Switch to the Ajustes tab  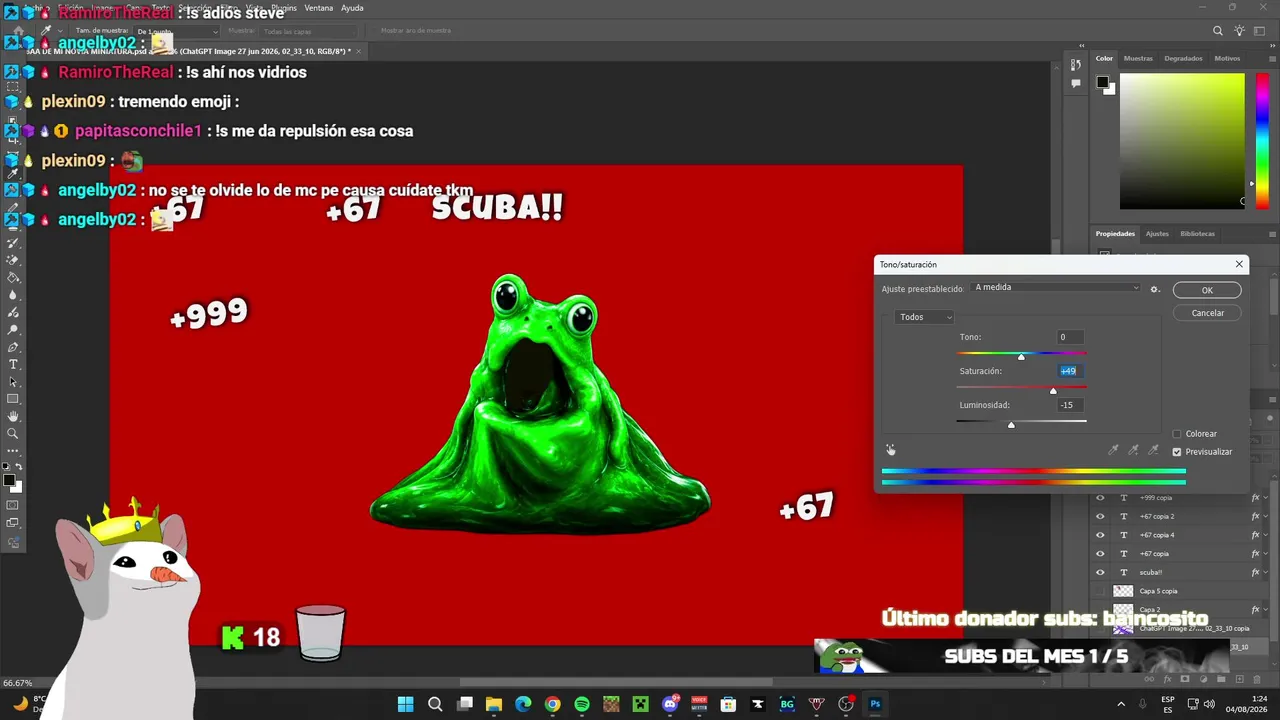[x=1157, y=234]
